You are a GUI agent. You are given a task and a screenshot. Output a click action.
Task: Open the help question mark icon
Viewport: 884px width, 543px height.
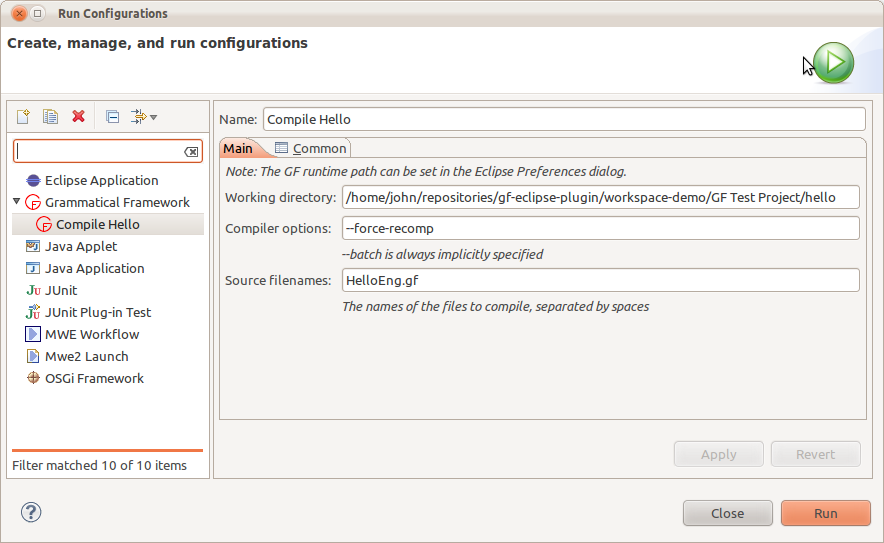click(30, 512)
